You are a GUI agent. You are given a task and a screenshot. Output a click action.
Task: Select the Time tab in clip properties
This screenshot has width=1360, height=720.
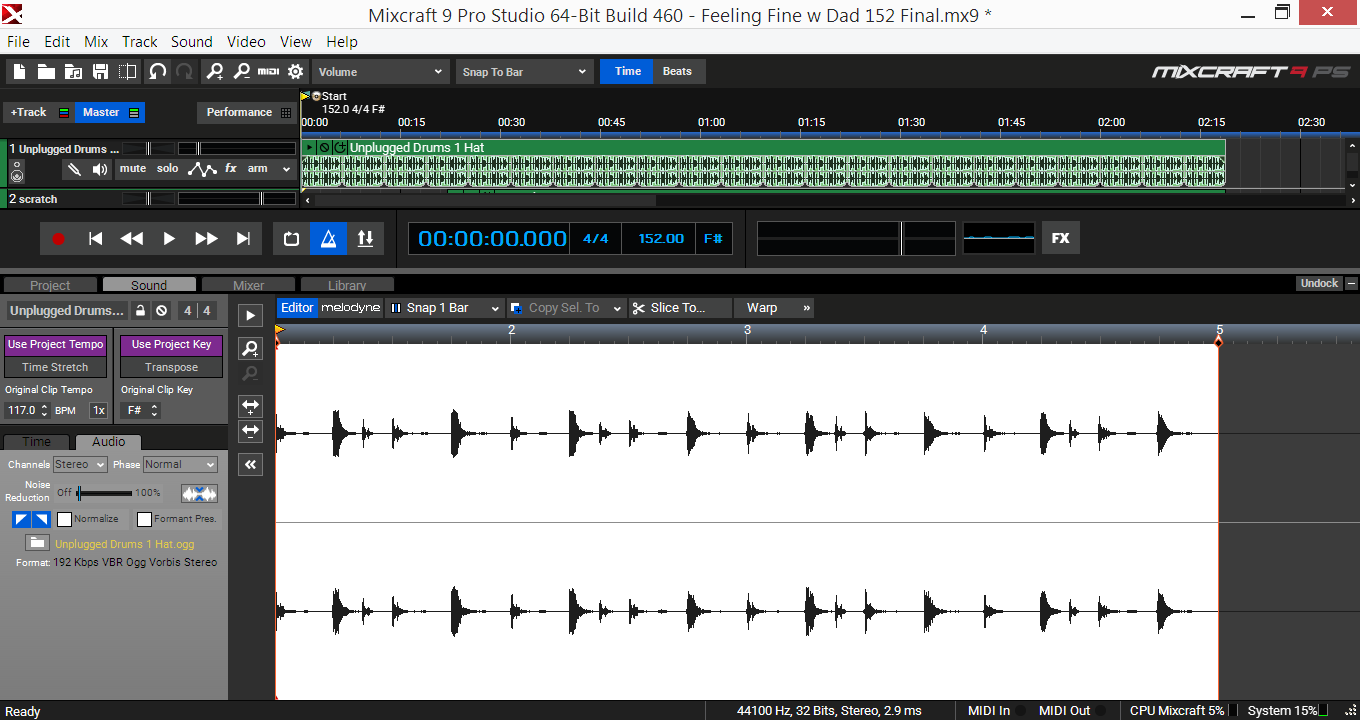coord(37,442)
